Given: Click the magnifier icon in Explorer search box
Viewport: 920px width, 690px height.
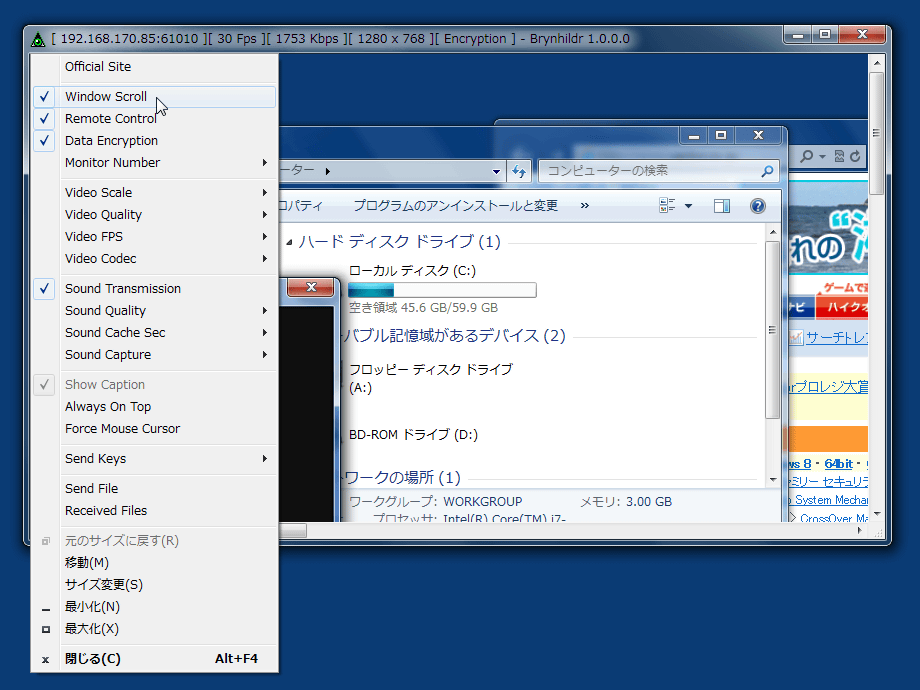Looking at the screenshot, I should (767, 171).
